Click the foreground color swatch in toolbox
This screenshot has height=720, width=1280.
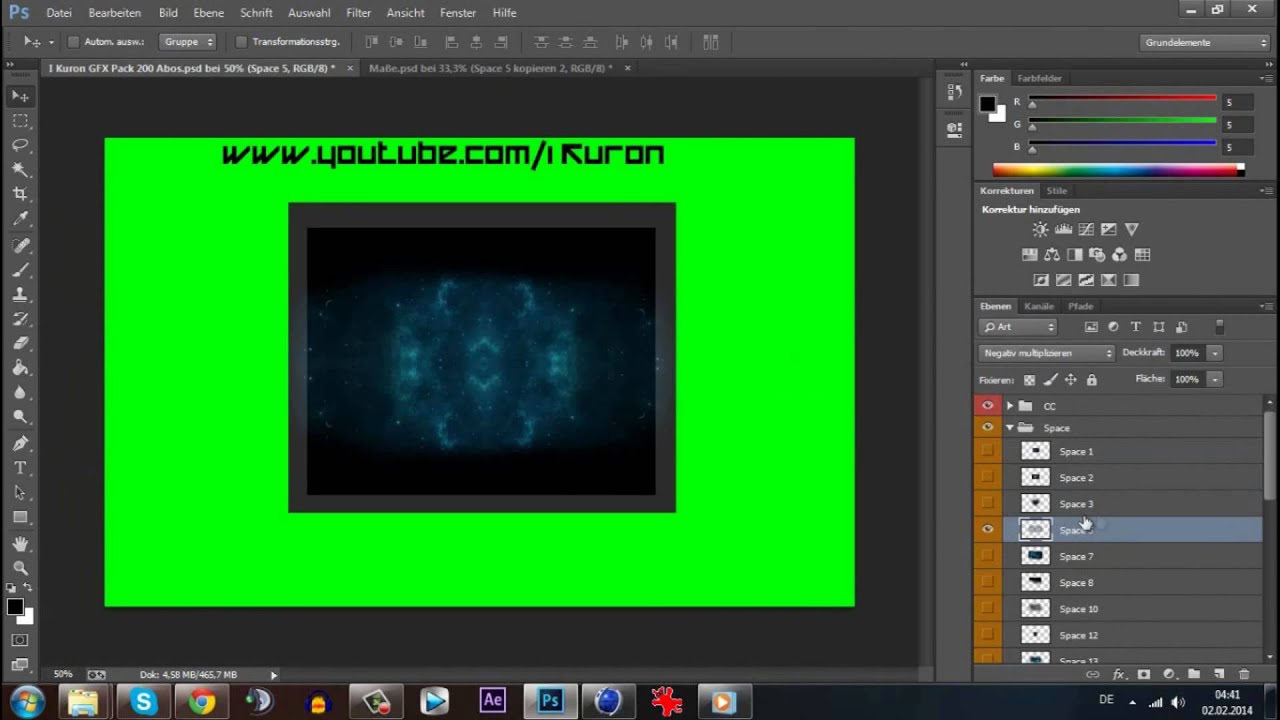[x=15, y=607]
